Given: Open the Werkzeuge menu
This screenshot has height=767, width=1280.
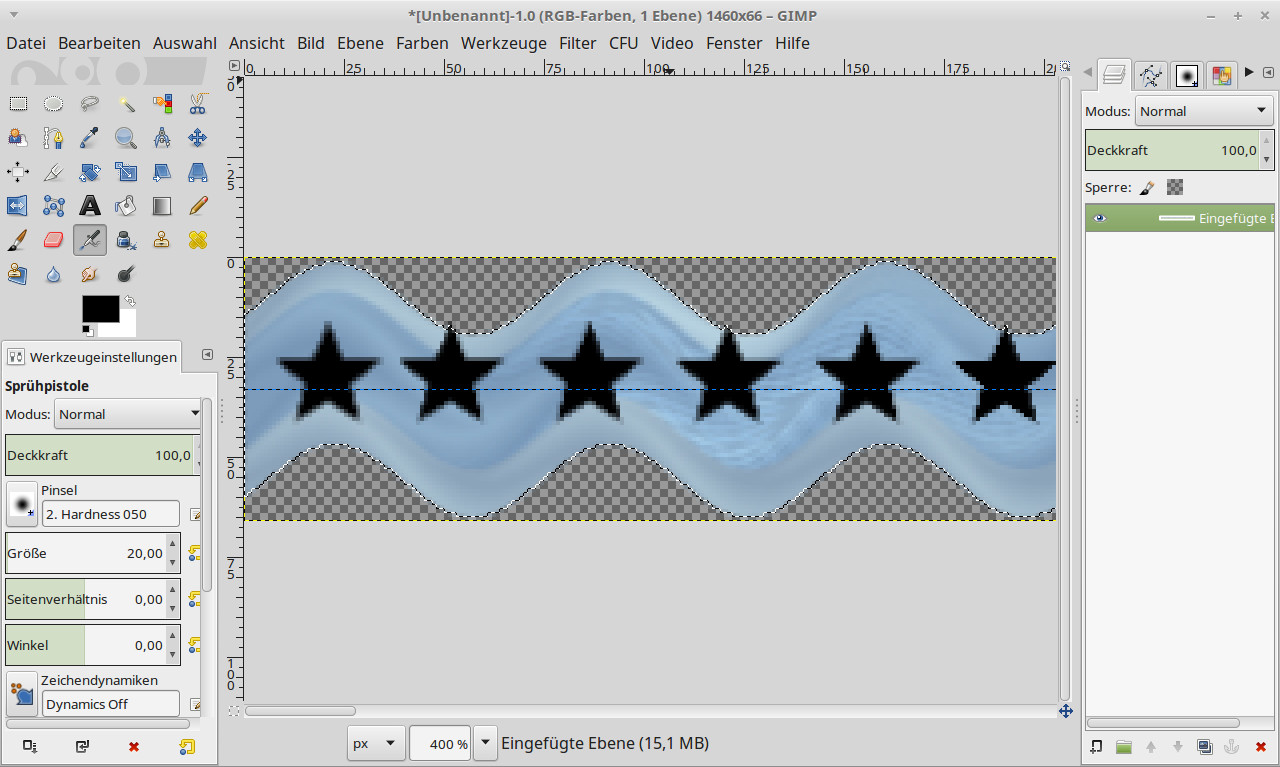Looking at the screenshot, I should click(x=503, y=43).
